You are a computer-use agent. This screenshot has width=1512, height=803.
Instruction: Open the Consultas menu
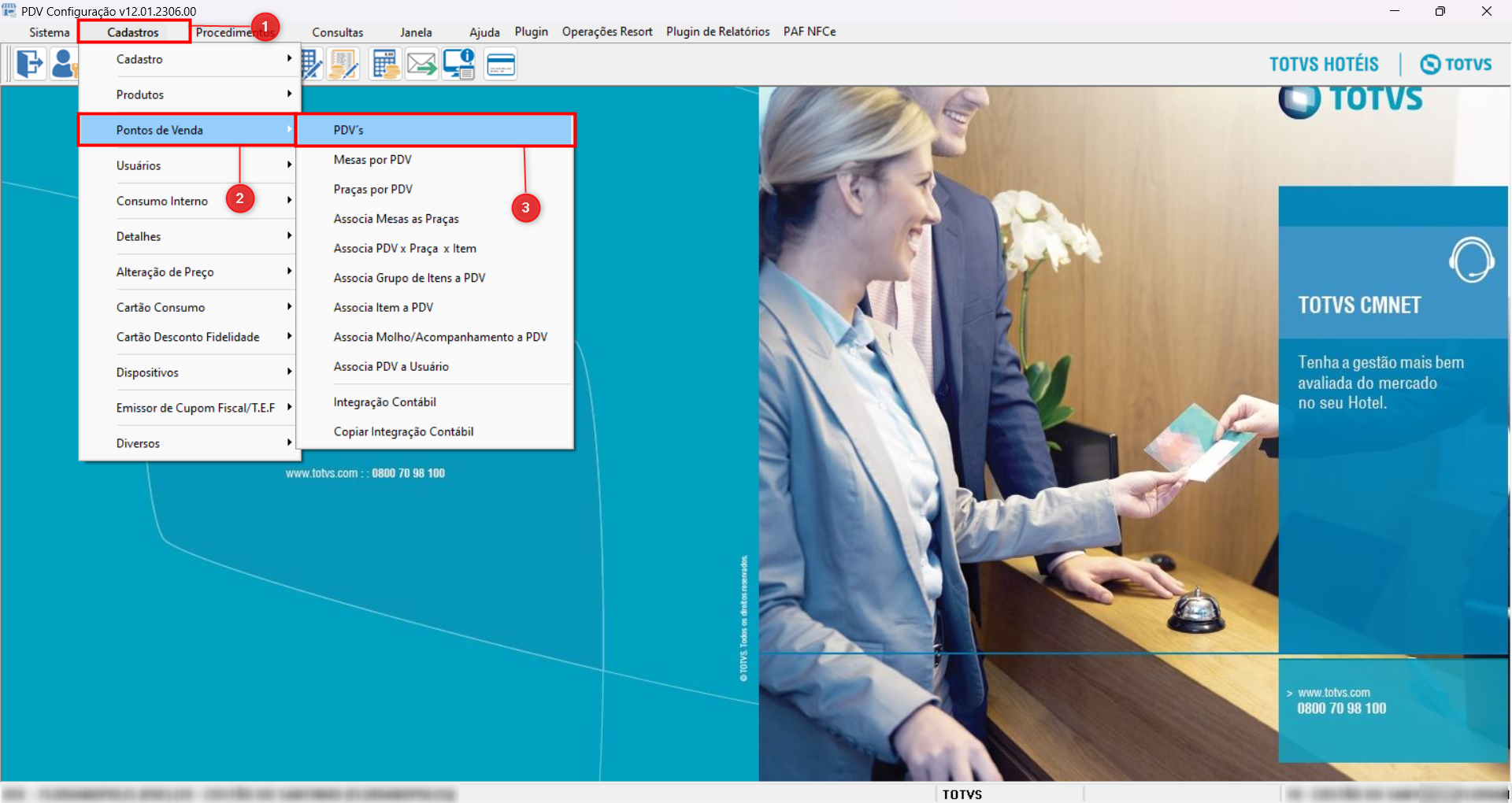(x=338, y=32)
